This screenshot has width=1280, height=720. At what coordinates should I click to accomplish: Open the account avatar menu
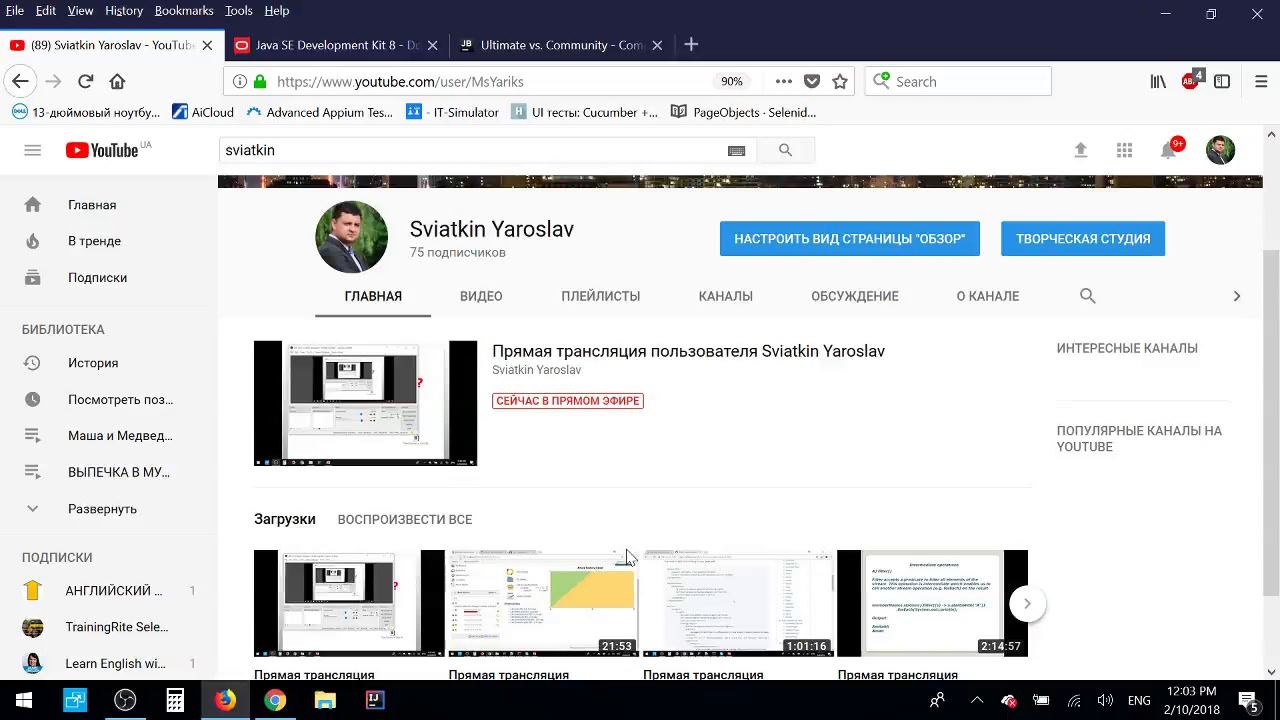(1220, 150)
